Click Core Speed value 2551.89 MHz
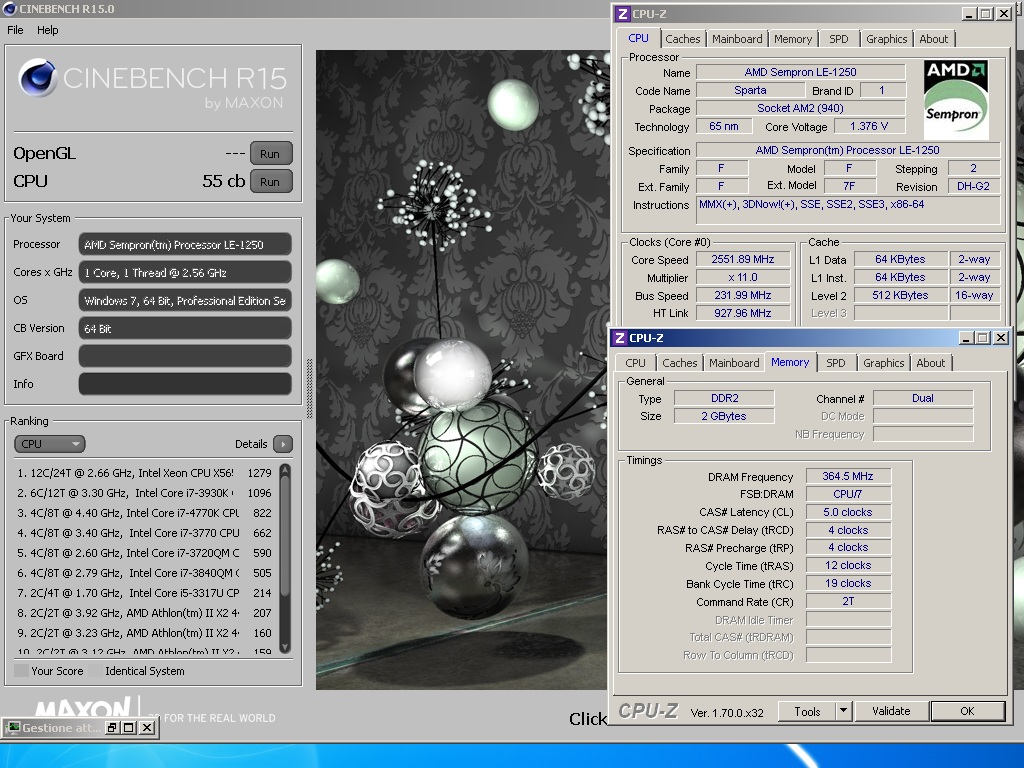 coord(743,259)
